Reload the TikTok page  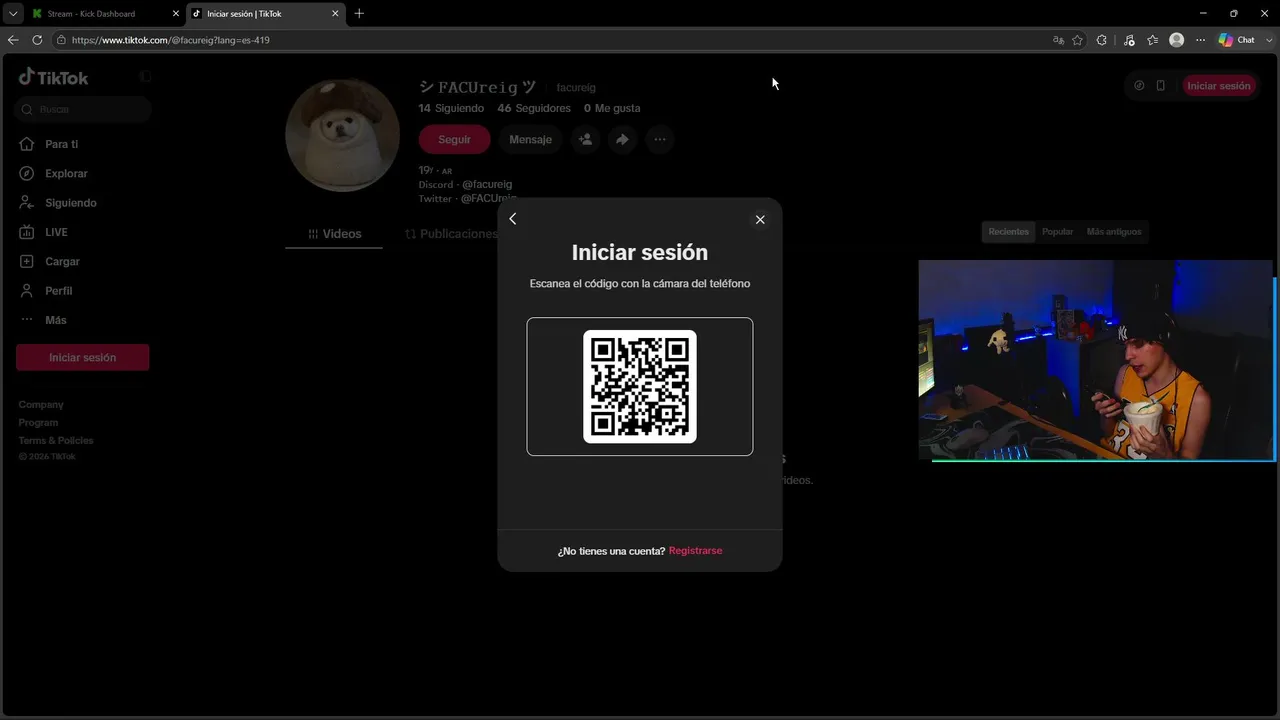(37, 40)
